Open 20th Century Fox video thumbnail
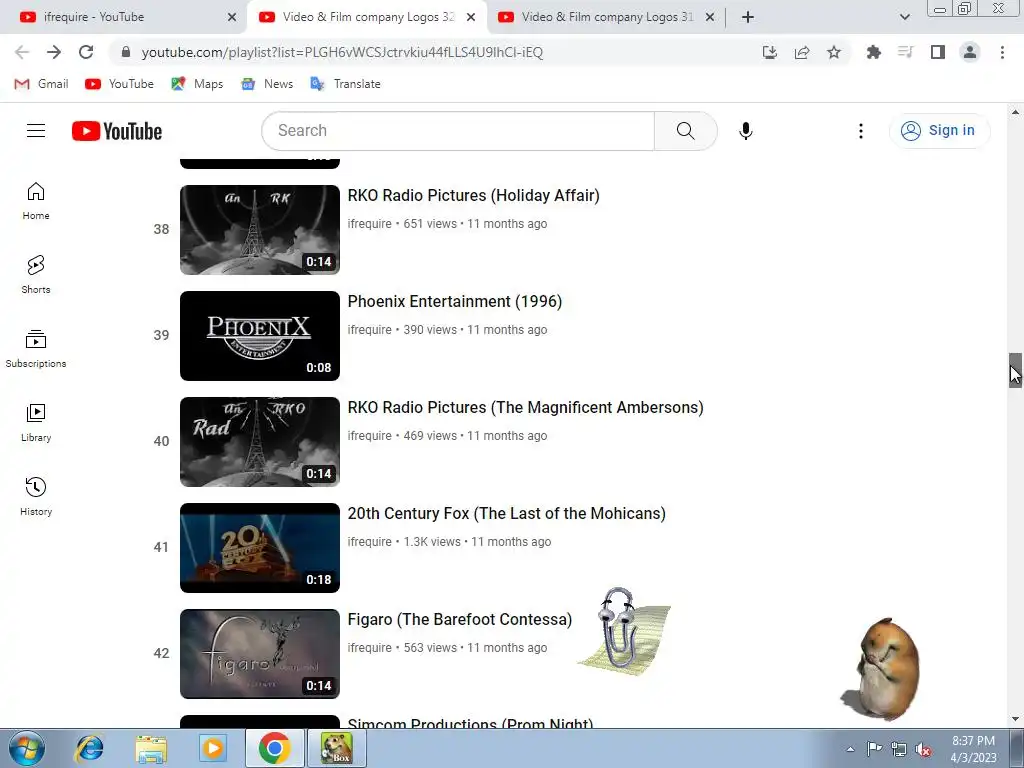This screenshot has height=768, width=1024. pyautogui.click(x=260, y=548)
